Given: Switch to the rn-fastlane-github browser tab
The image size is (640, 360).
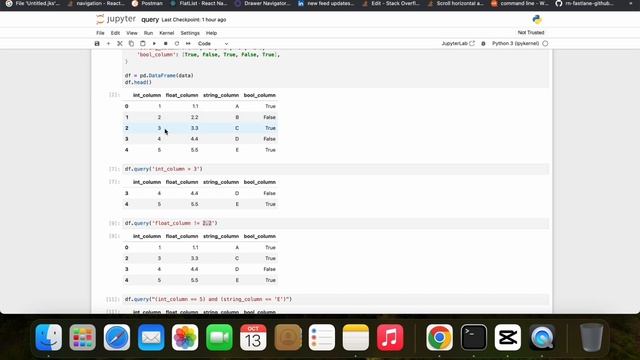Looking at the screenshot, I should tap(584, 3).
